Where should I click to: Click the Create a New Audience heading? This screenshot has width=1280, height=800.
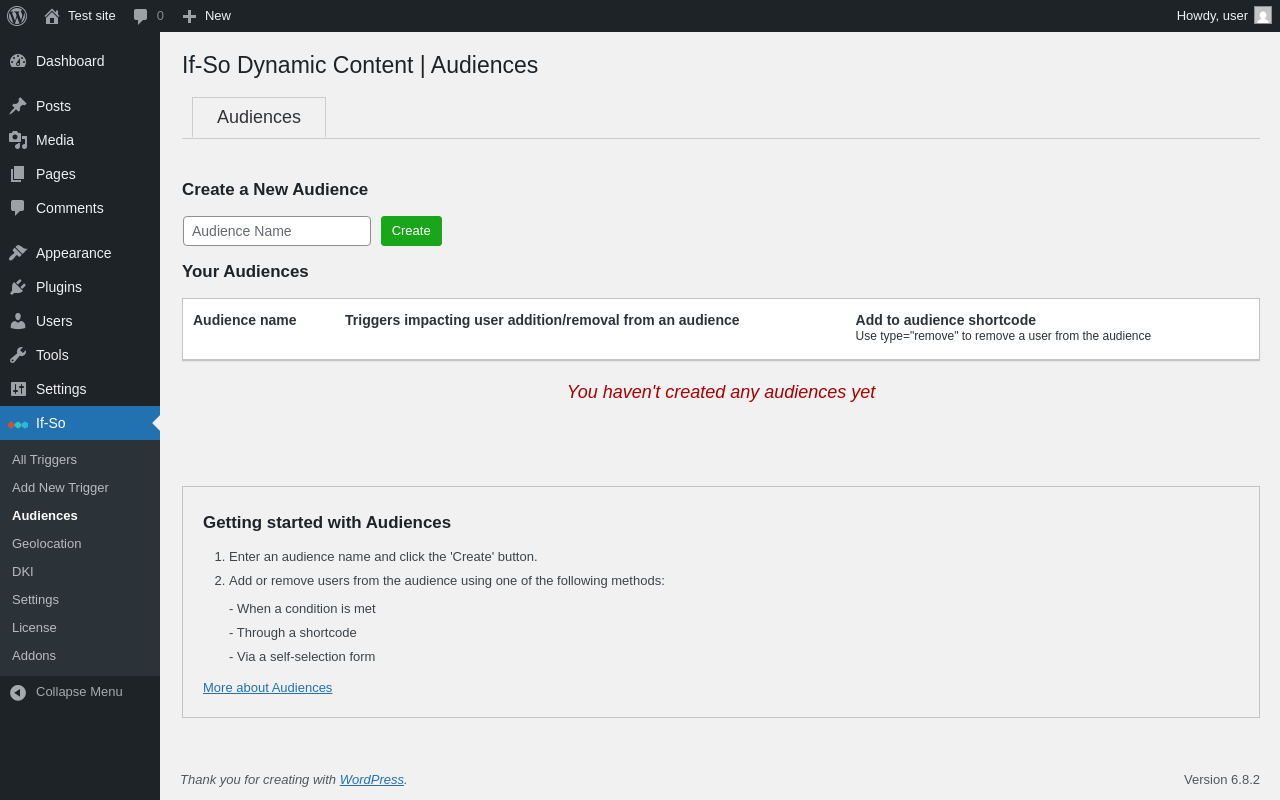(275, 190)
